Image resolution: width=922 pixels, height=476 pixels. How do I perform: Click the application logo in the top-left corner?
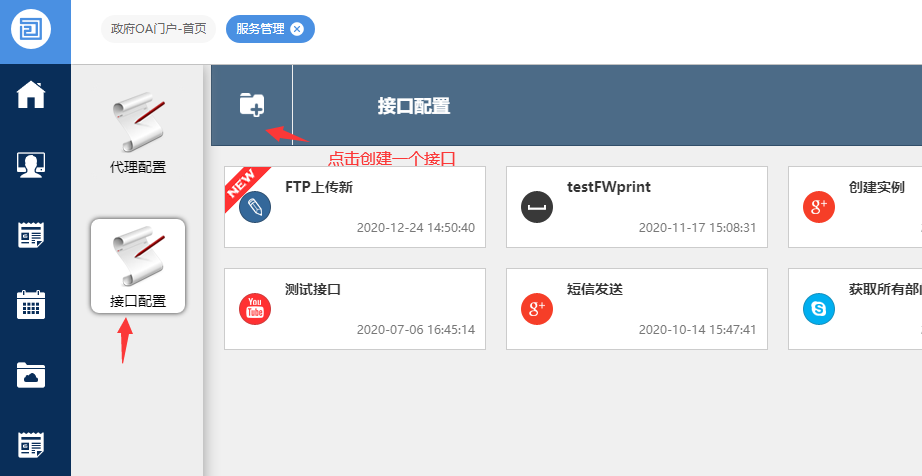click(31, 28)
